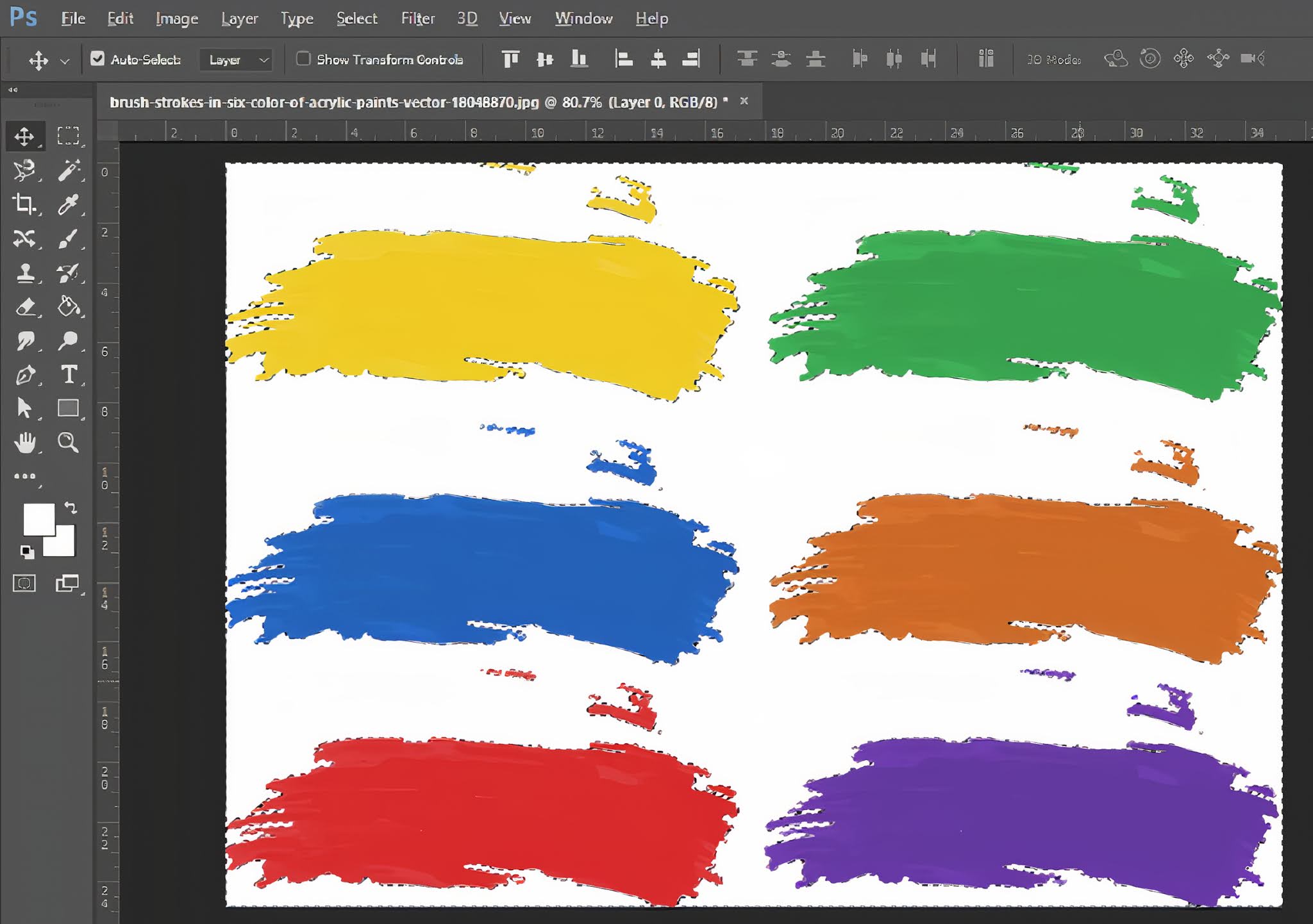The image size is (1313, 924).
Task: Reset default foreground and background colors
Action: click(26, 551)
